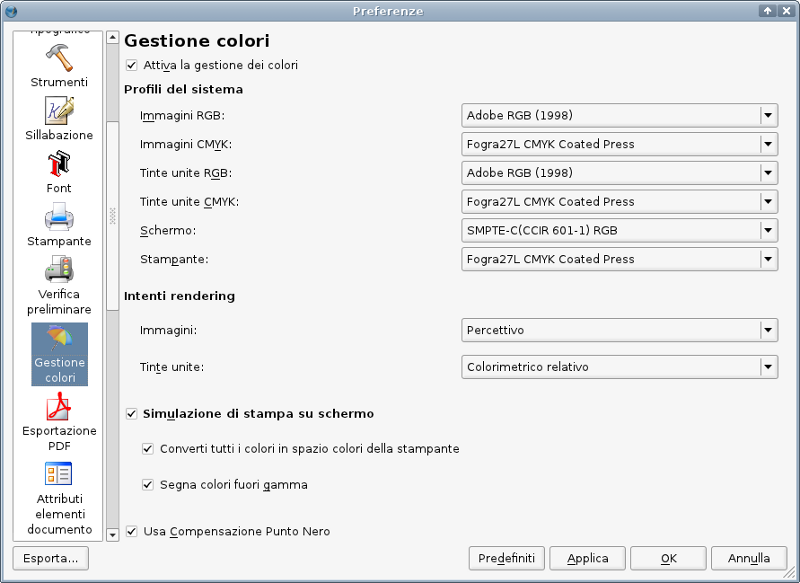800x583 pixels.
Task: Select the Gestione colori icon
Action: [x=59, y=340]
